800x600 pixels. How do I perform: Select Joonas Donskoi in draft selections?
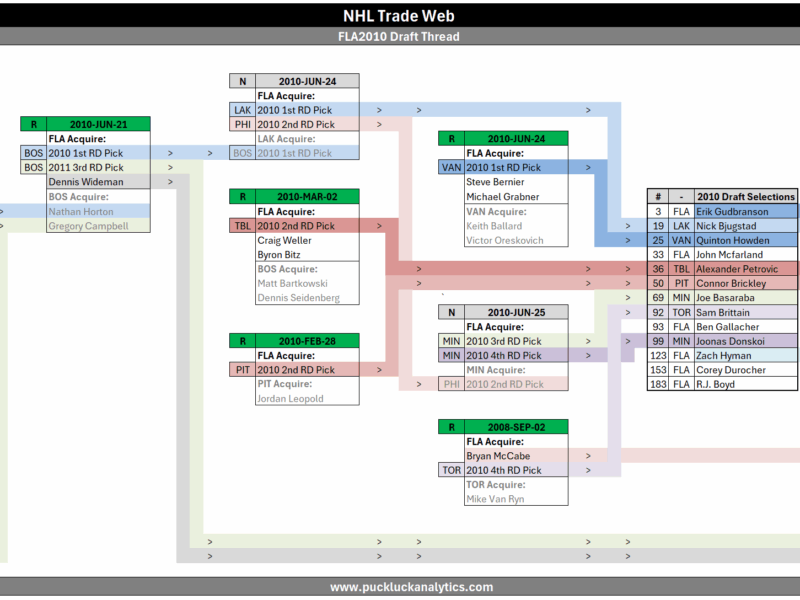pos(746,341)
